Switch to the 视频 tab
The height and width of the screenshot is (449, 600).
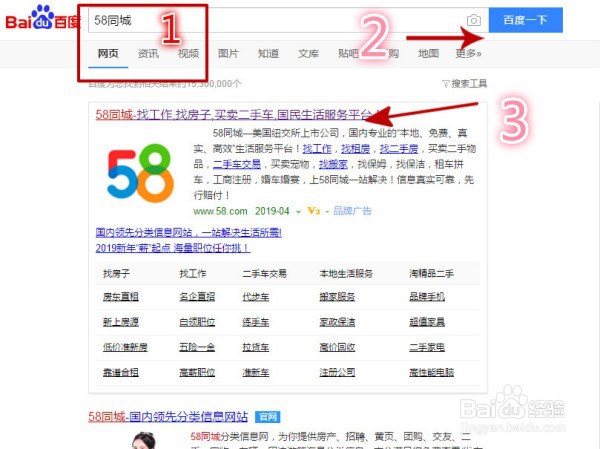[188, 53]
